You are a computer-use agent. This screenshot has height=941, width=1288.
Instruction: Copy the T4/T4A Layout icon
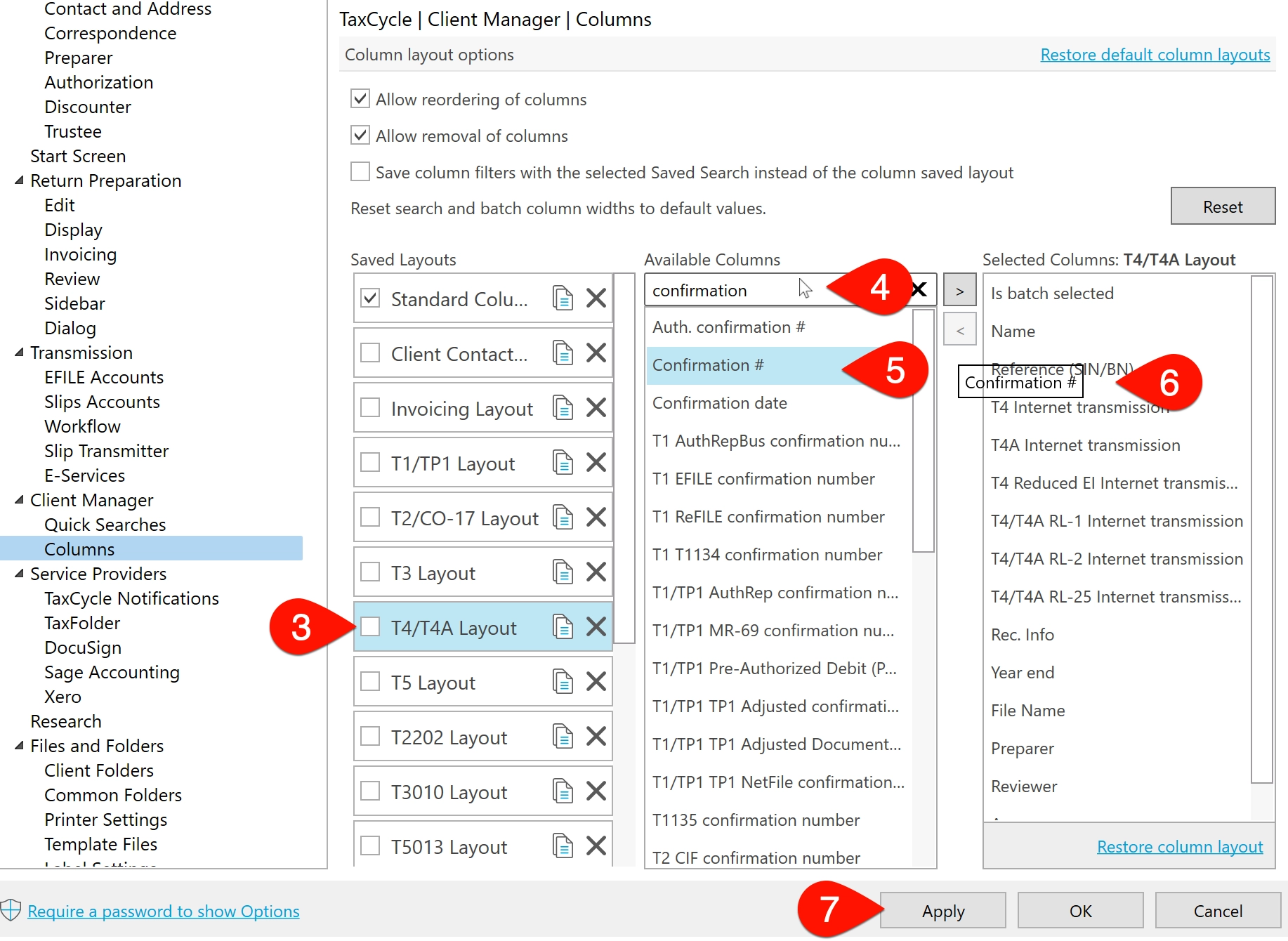coord(563,627)
